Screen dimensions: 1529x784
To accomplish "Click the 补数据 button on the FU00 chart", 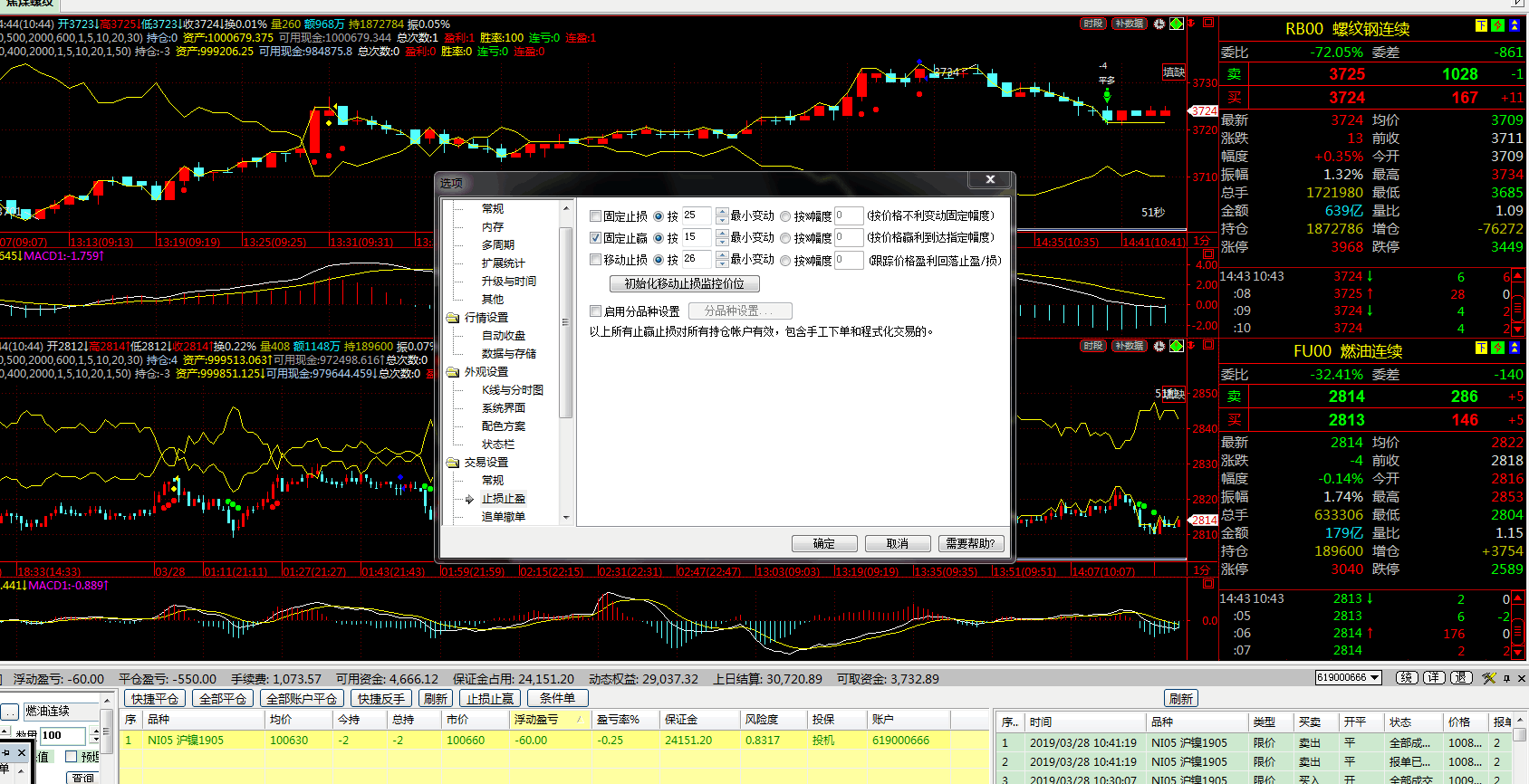I will [1130, 346].
